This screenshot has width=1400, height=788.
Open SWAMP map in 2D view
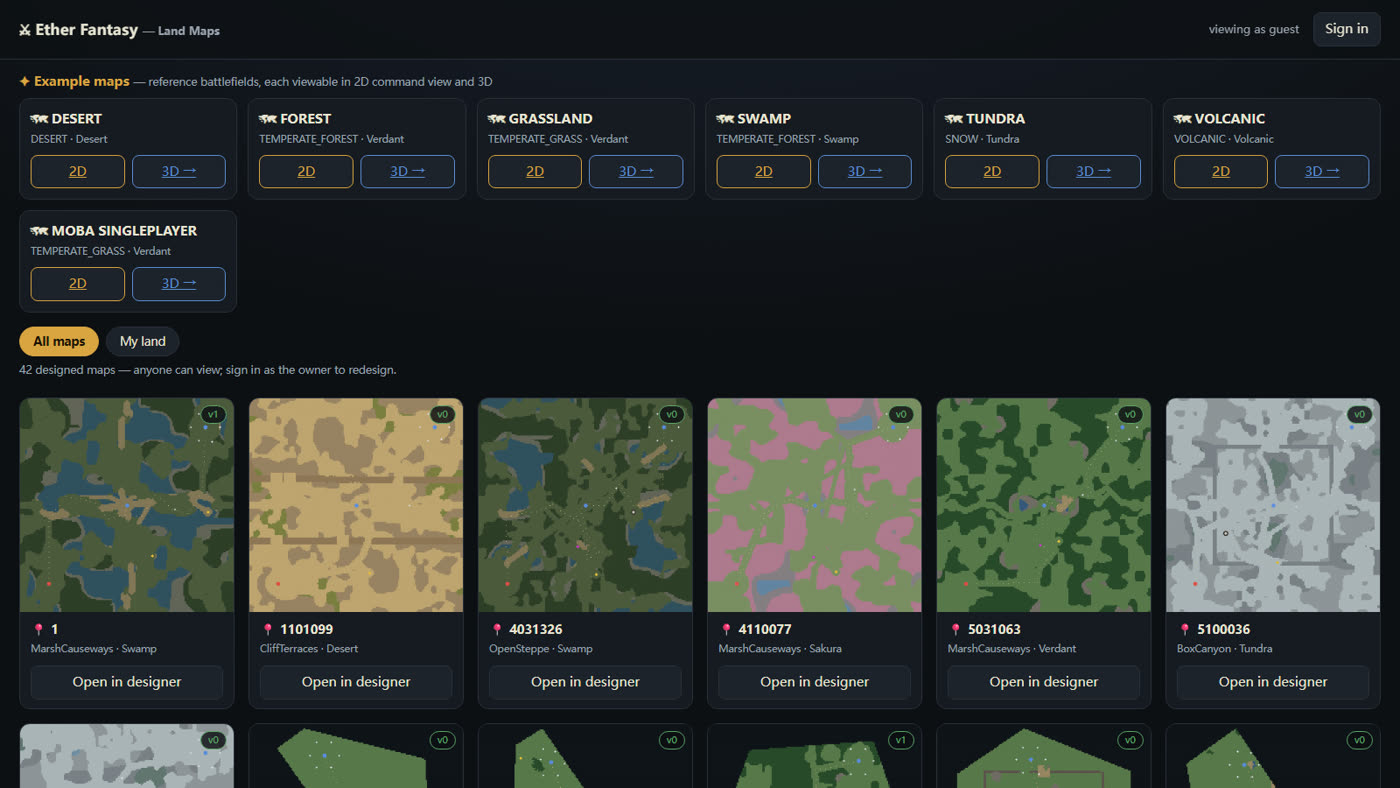point(764,171)
